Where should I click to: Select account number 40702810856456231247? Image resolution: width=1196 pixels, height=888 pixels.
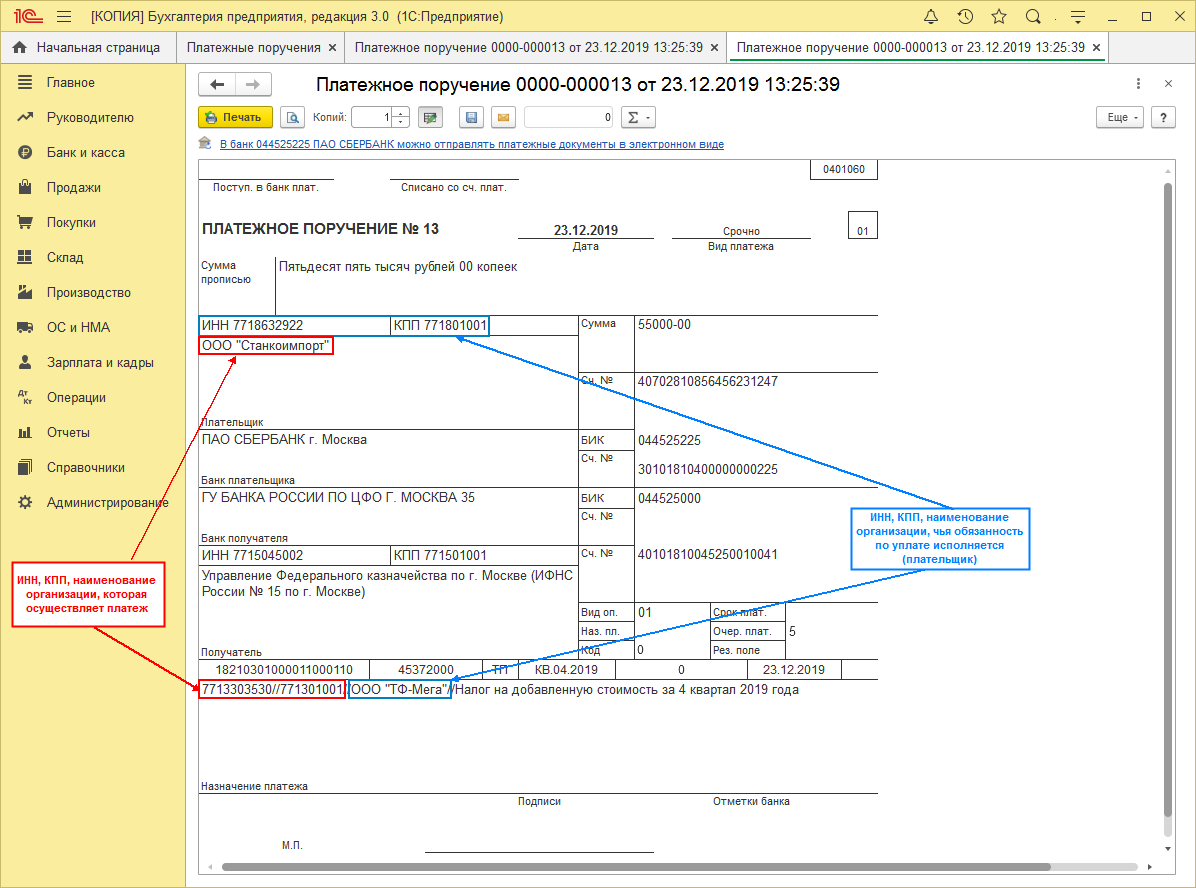click(708, 381)
